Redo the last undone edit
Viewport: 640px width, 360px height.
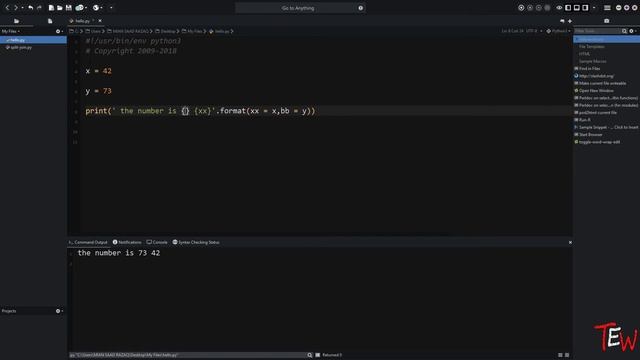[39, 8]
